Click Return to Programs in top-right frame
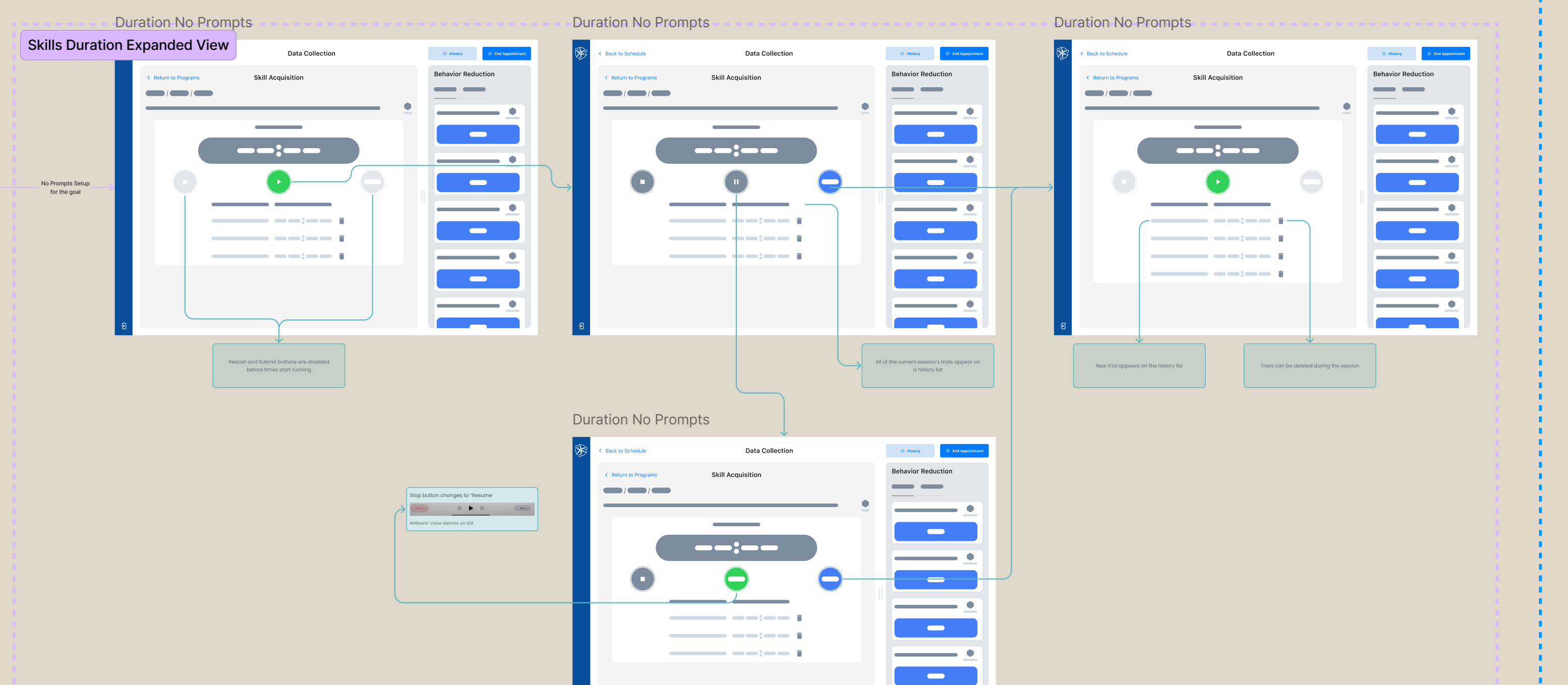 (1112, 78)
